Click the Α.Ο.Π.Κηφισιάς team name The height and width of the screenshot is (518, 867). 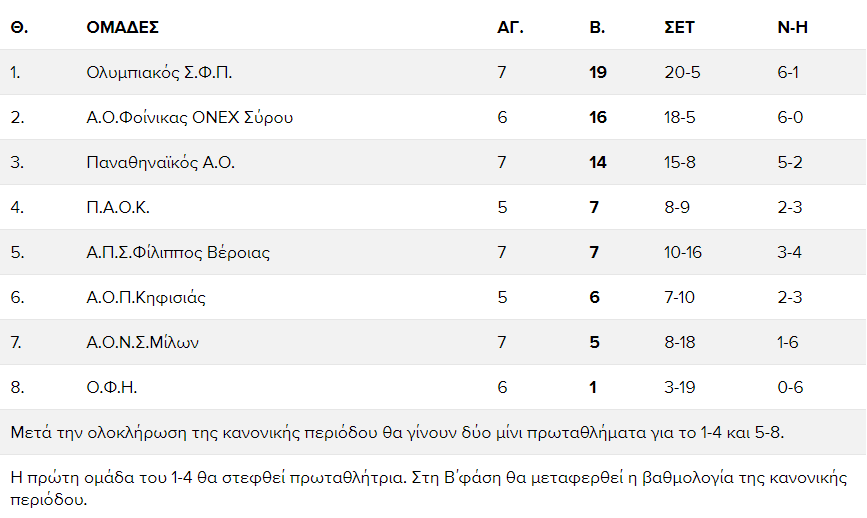pyautogui.click(x=147, y=297)
